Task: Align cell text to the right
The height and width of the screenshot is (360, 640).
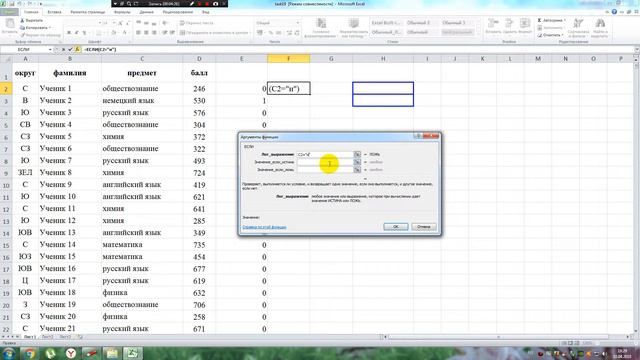Action: [x=154, y=33]
